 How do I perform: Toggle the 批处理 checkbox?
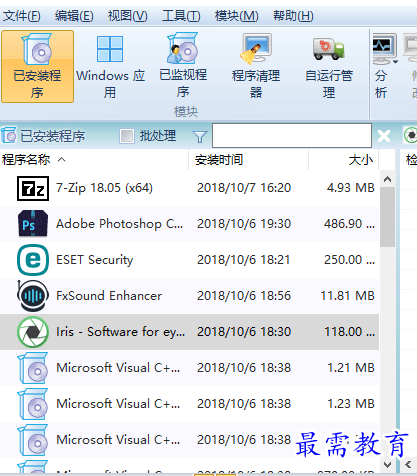[127, 136]
